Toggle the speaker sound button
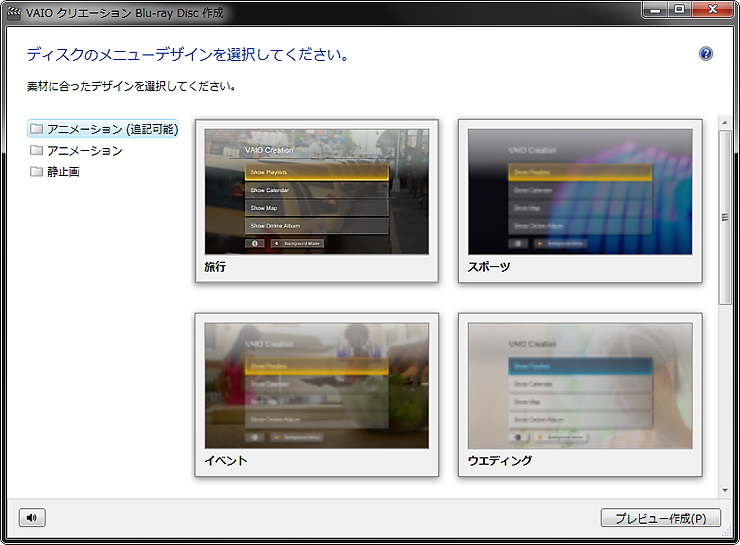 (x=32, y=517)
